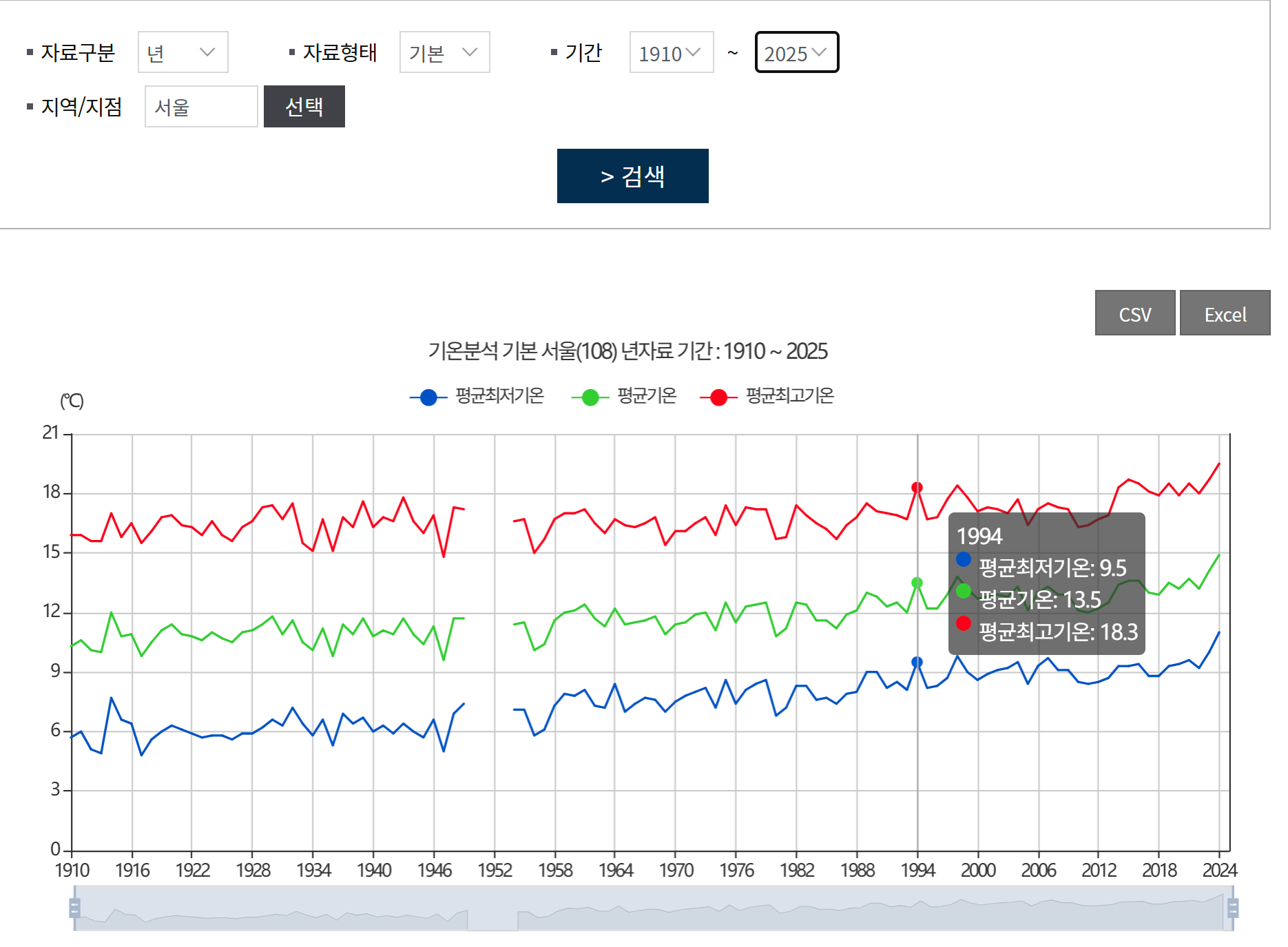Screen dimensions: 1288x947
Task: Export data using the Excel button
Action: coord(1225,313)
